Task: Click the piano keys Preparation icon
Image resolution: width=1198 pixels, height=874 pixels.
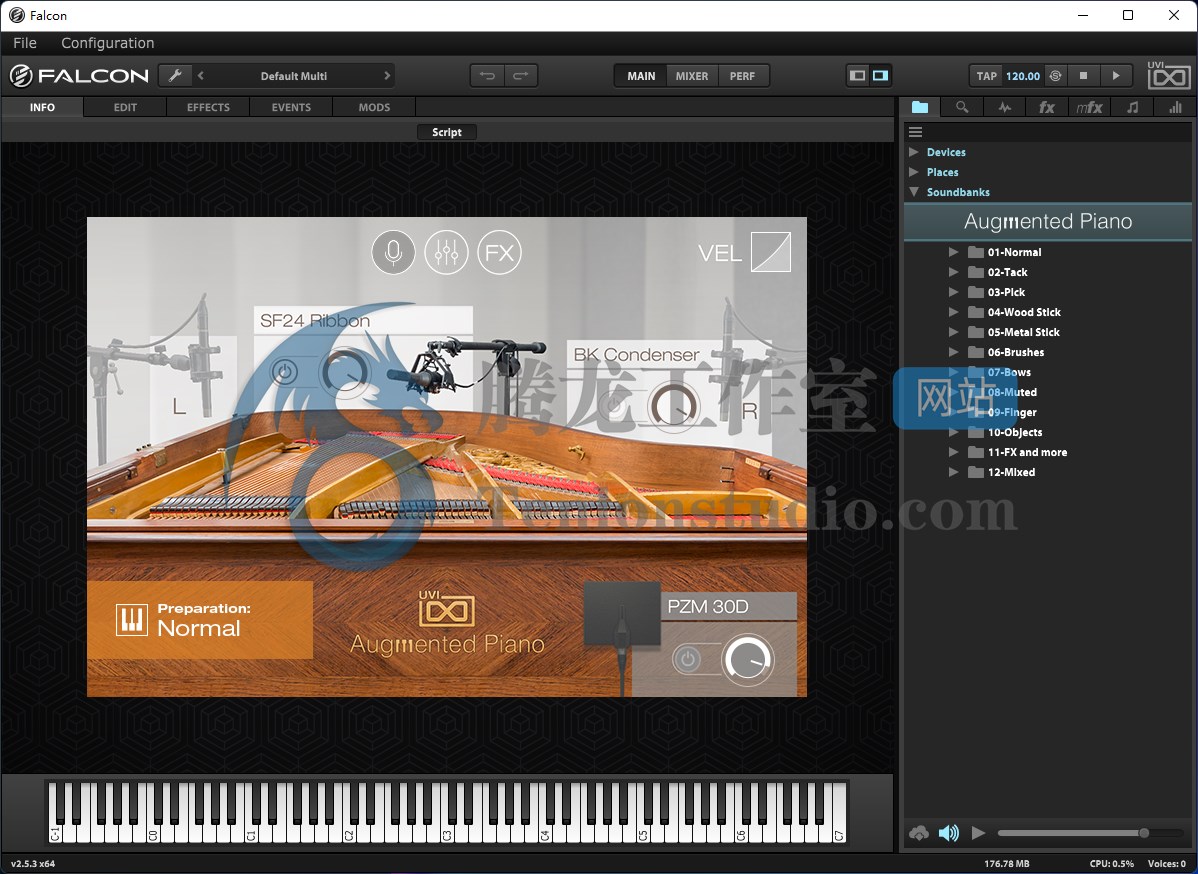Action: (x=131, y=620)
